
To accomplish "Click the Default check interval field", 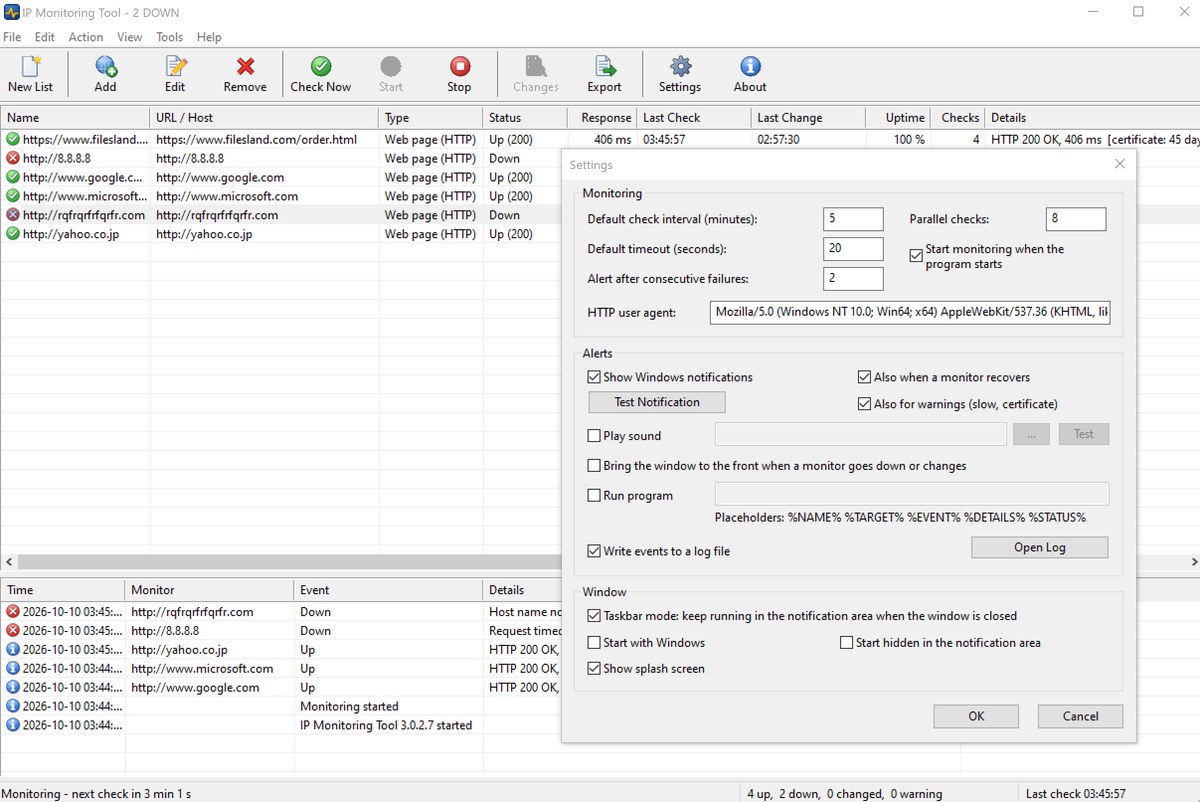I will (x=854, y=219).
